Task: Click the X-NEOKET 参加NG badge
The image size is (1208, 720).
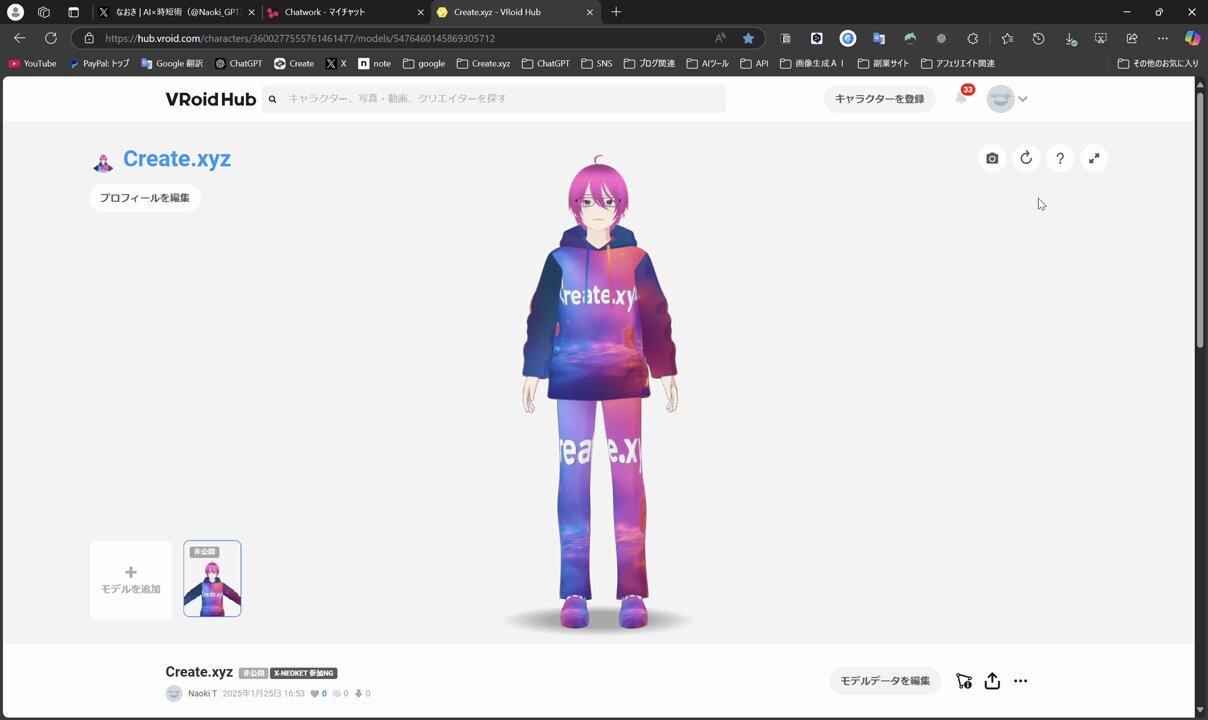Action: tap(304, 673)
